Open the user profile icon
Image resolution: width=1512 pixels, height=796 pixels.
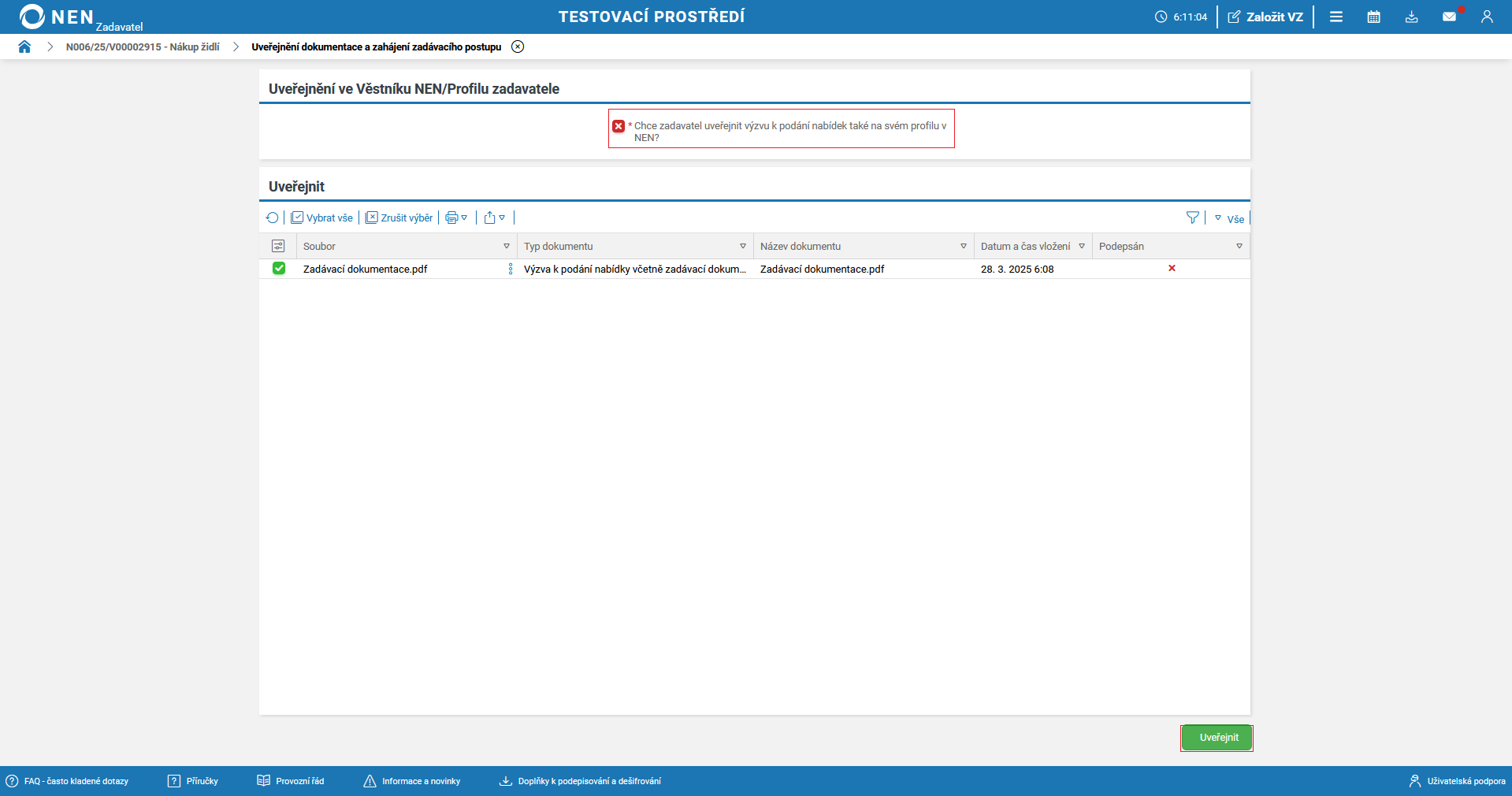(1487, 17)
